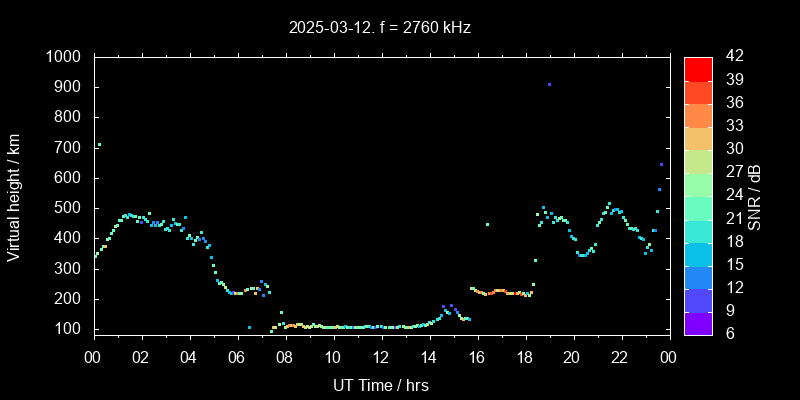Click the '1000' tick label on height axis
800x400 pixels.
64,57
